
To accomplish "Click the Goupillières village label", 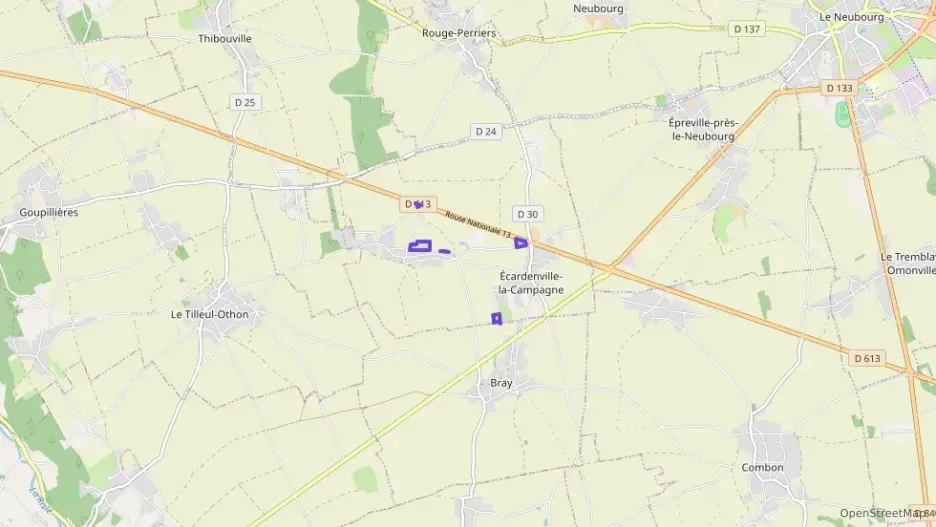I will click(48, 212).
